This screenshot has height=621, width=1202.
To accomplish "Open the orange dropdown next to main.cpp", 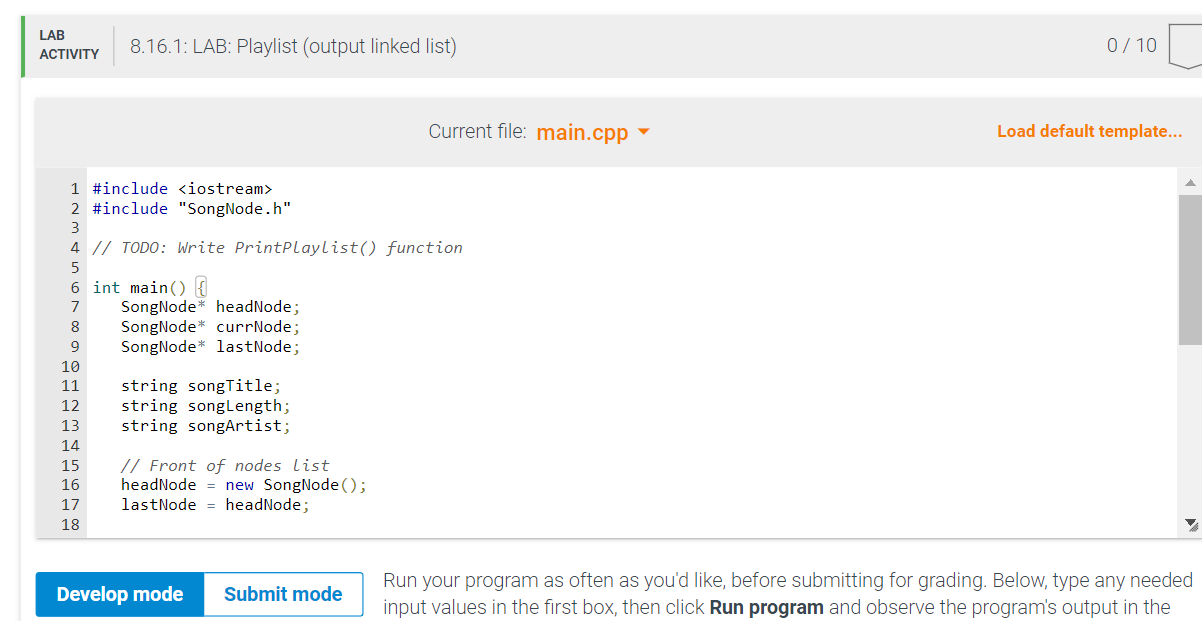I will point(645,132).
